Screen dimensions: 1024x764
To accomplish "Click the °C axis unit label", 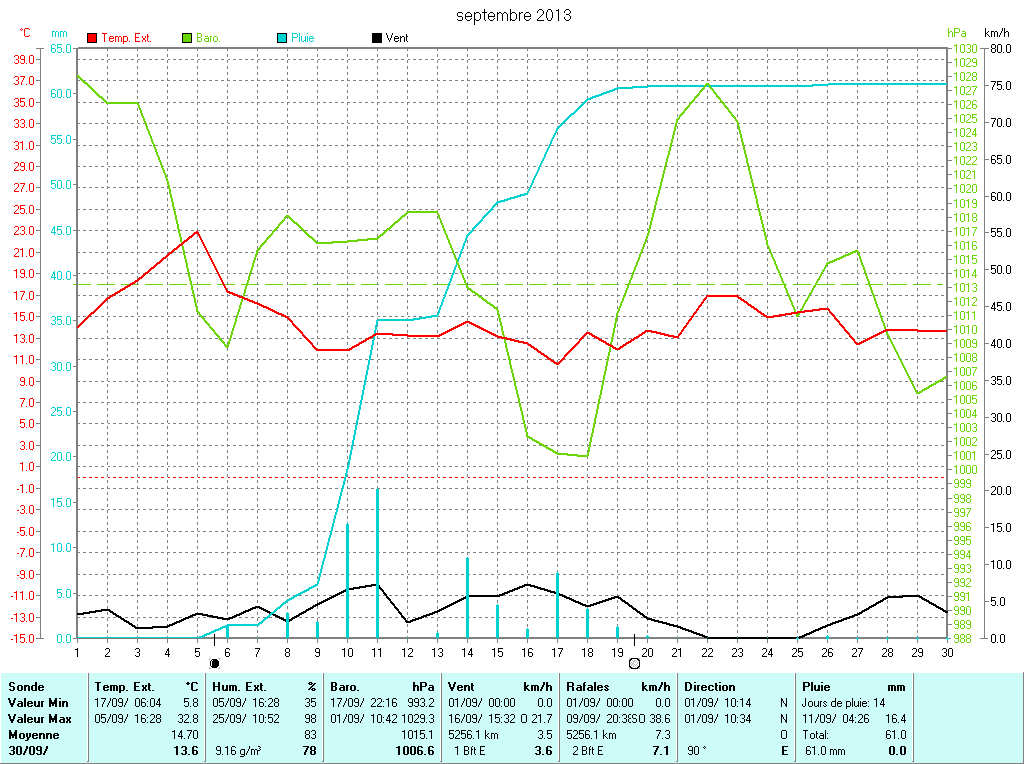I will coord(25,33).
